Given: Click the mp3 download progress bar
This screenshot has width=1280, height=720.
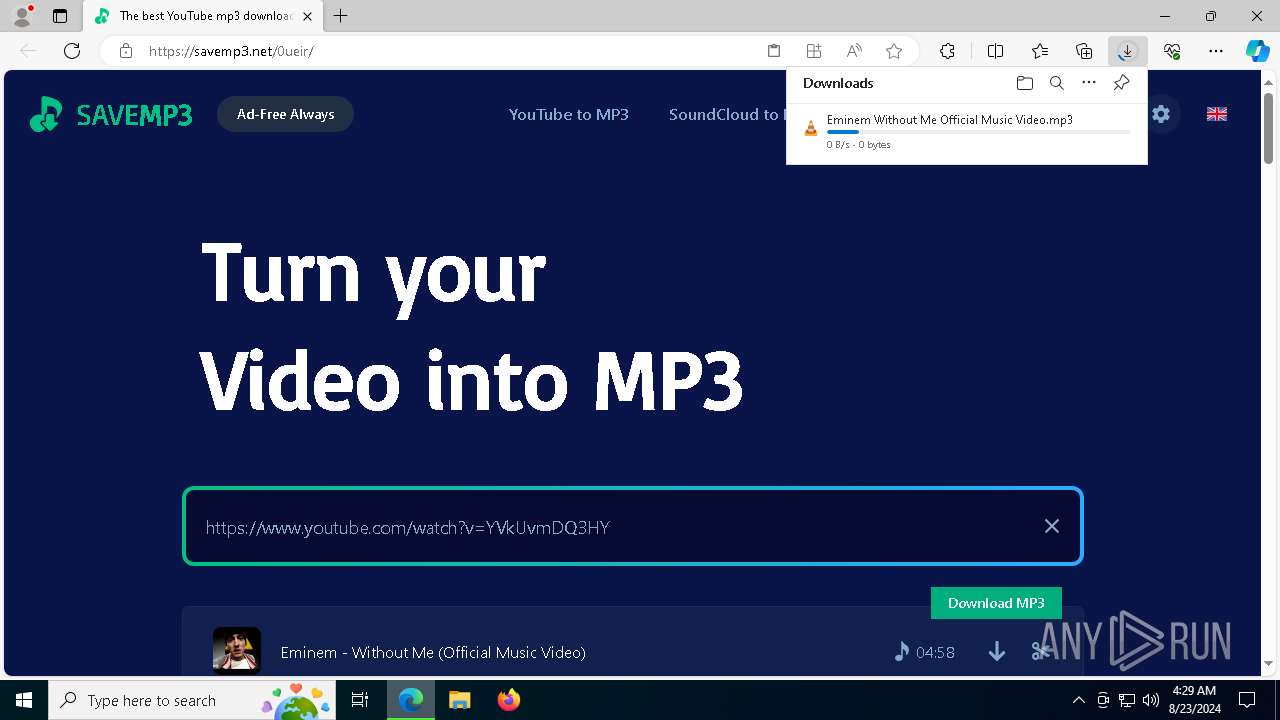Looking at the screenshot, I should click(x=979, y=132).
